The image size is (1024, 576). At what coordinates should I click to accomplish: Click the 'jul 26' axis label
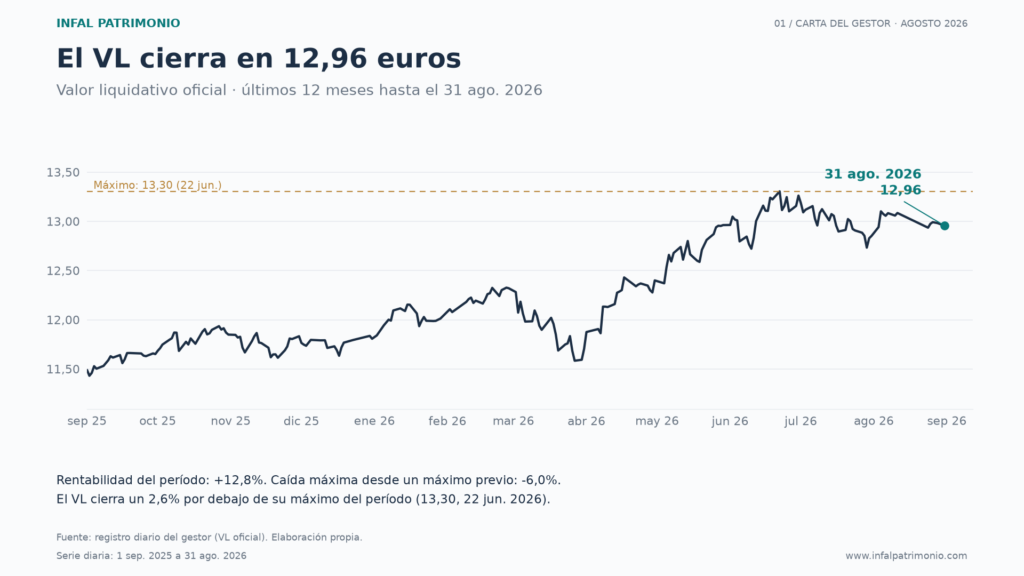point(800,421)
